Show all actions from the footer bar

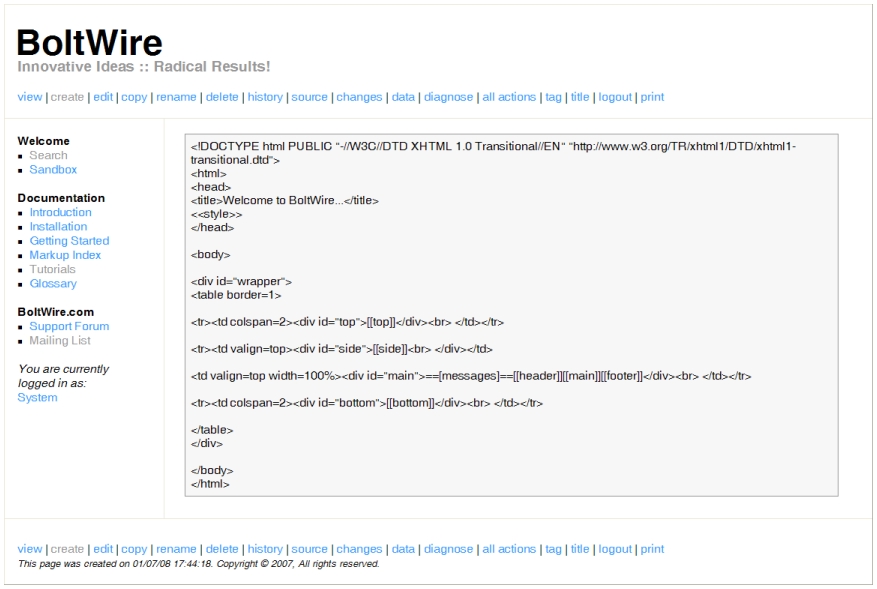[x=509, y=549]
